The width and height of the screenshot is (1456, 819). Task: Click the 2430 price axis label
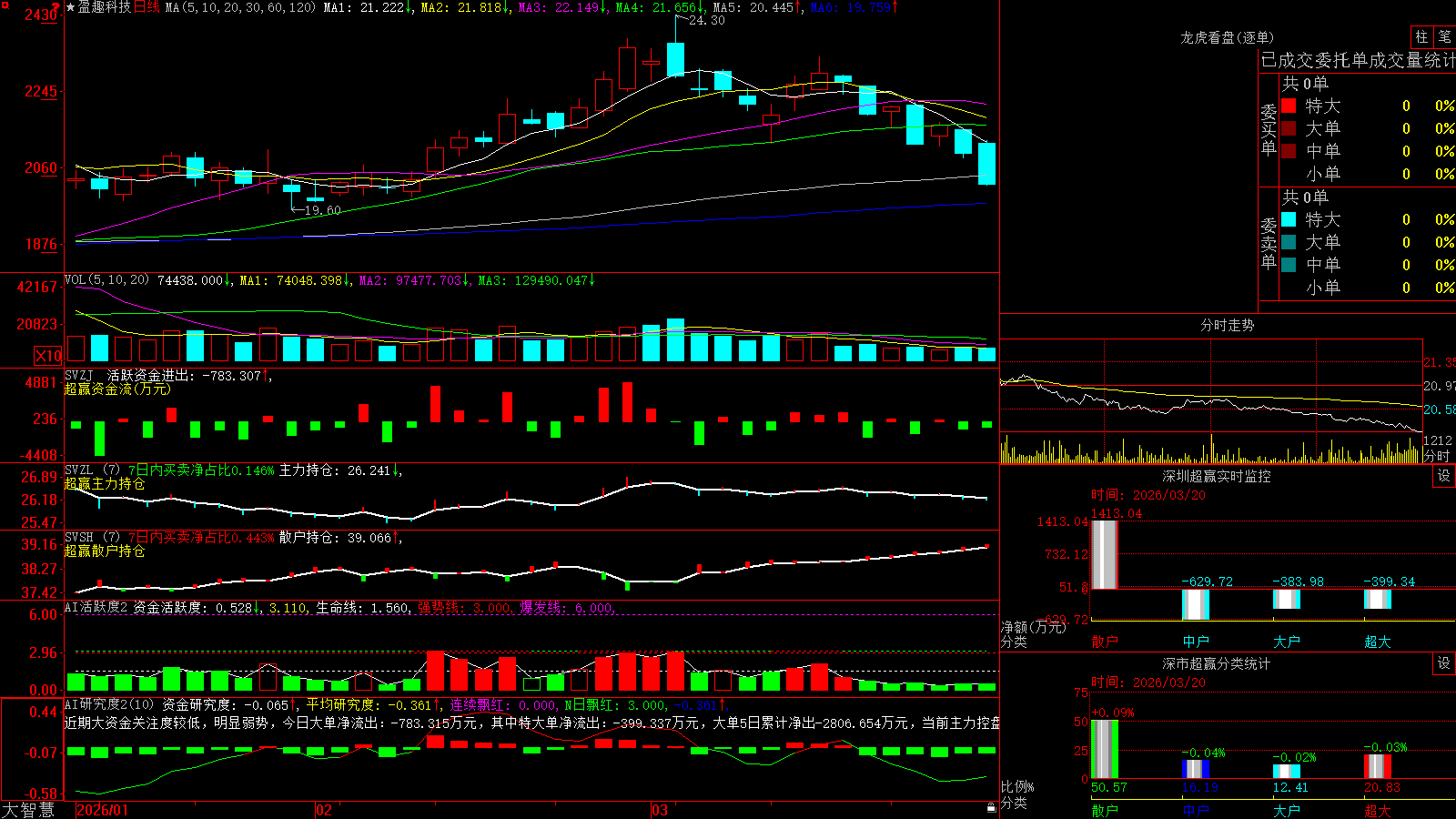[x=40, y=15]
